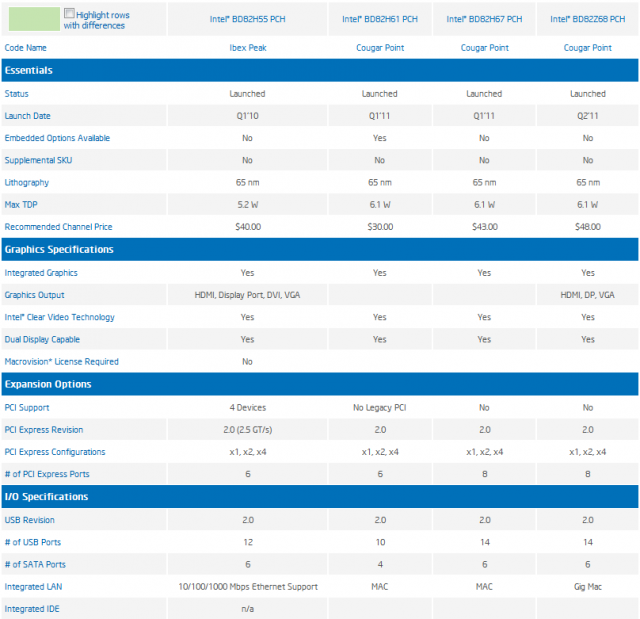Click the $40.00 price cell

pyautogui.click(x=248, y=227)
